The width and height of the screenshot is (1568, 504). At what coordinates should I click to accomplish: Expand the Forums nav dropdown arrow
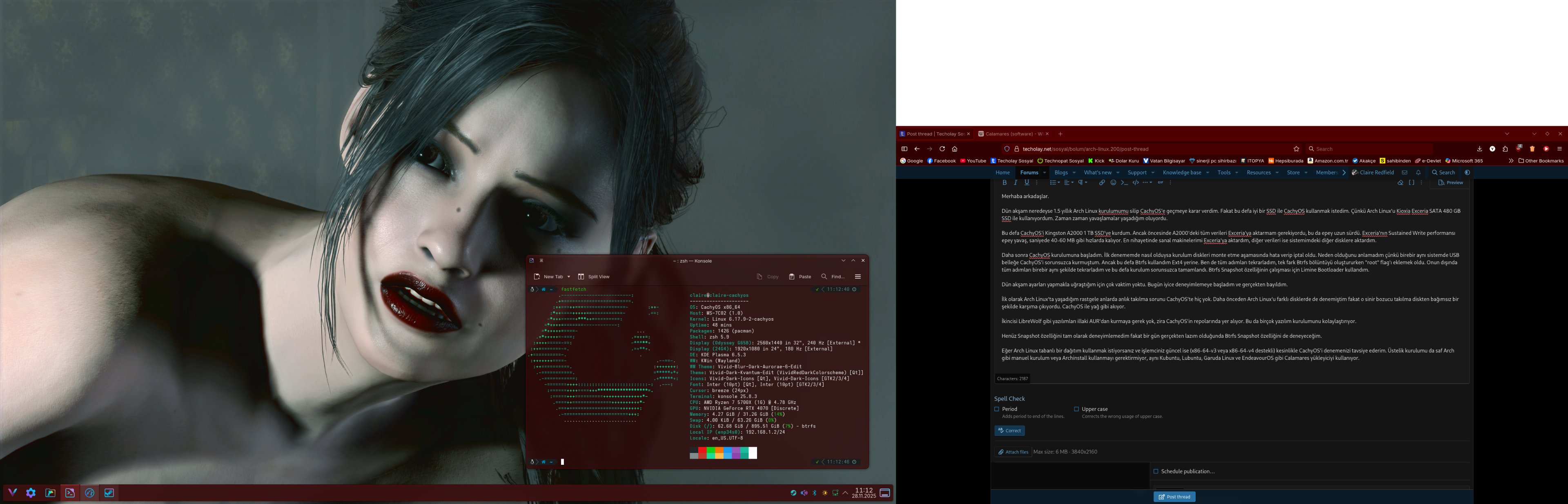click(1045, 173)
